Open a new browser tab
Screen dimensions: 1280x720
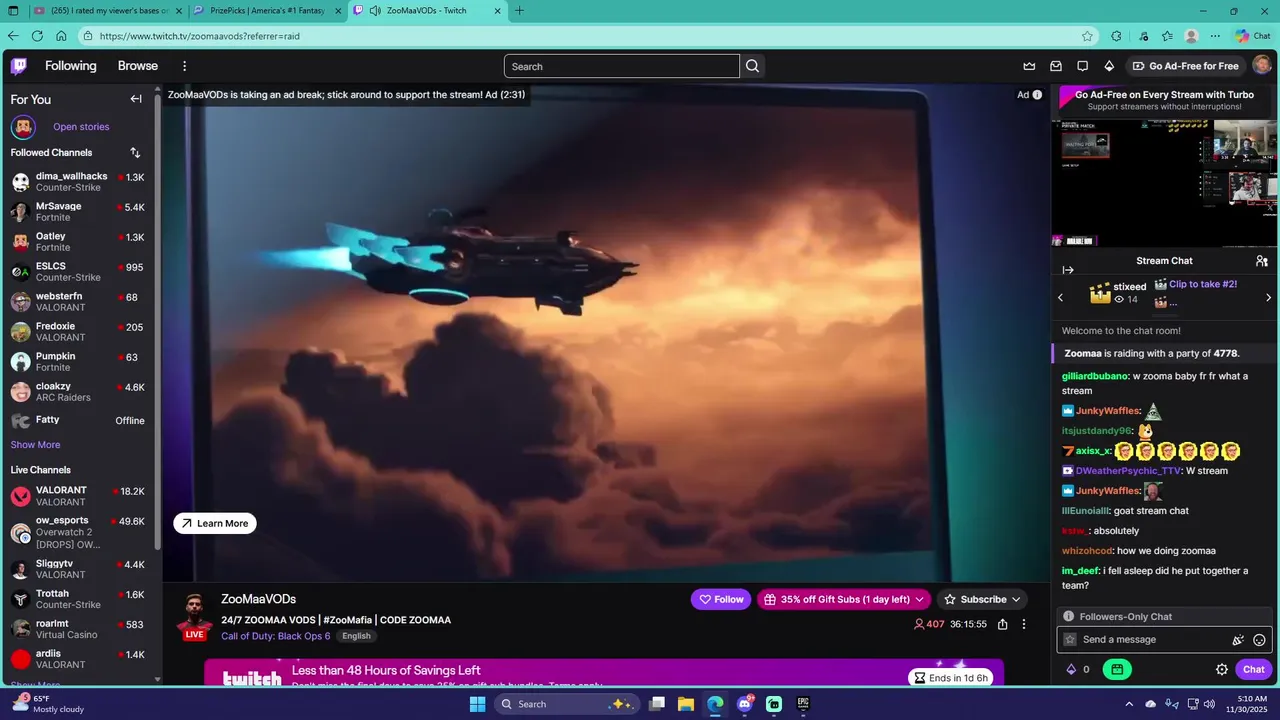519,11
